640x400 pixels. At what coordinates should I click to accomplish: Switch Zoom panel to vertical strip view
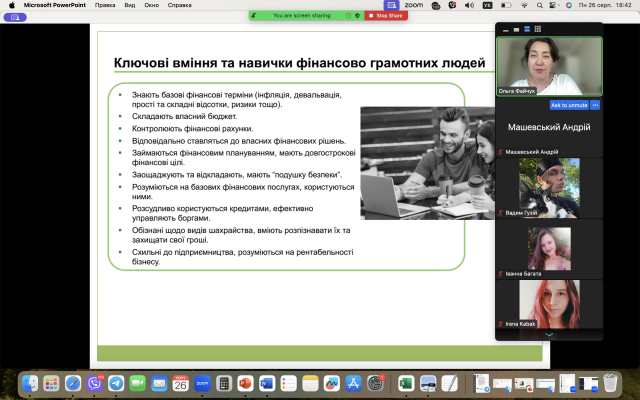tap(527, 29)
